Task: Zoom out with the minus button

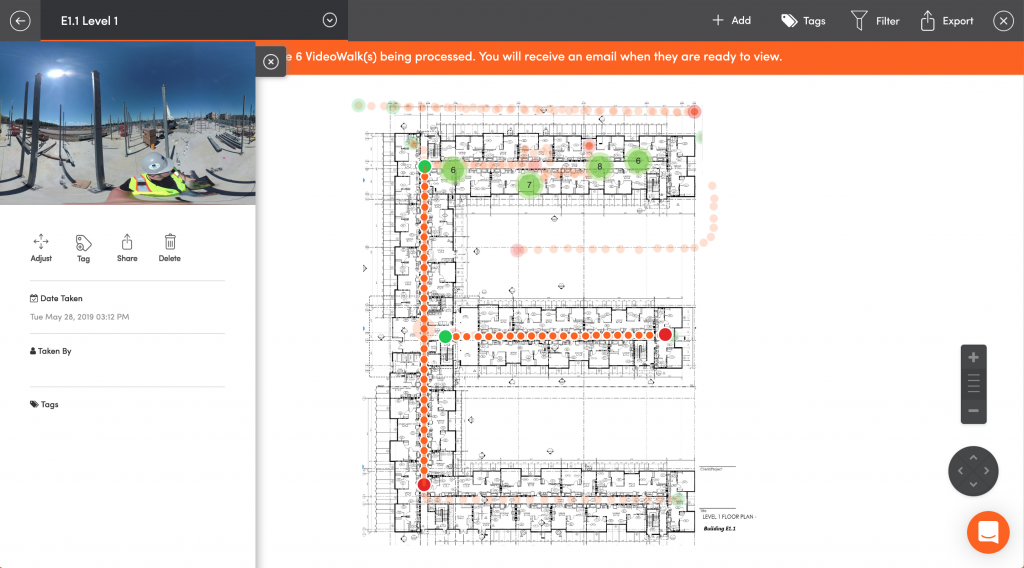Action: click(973, 411)
